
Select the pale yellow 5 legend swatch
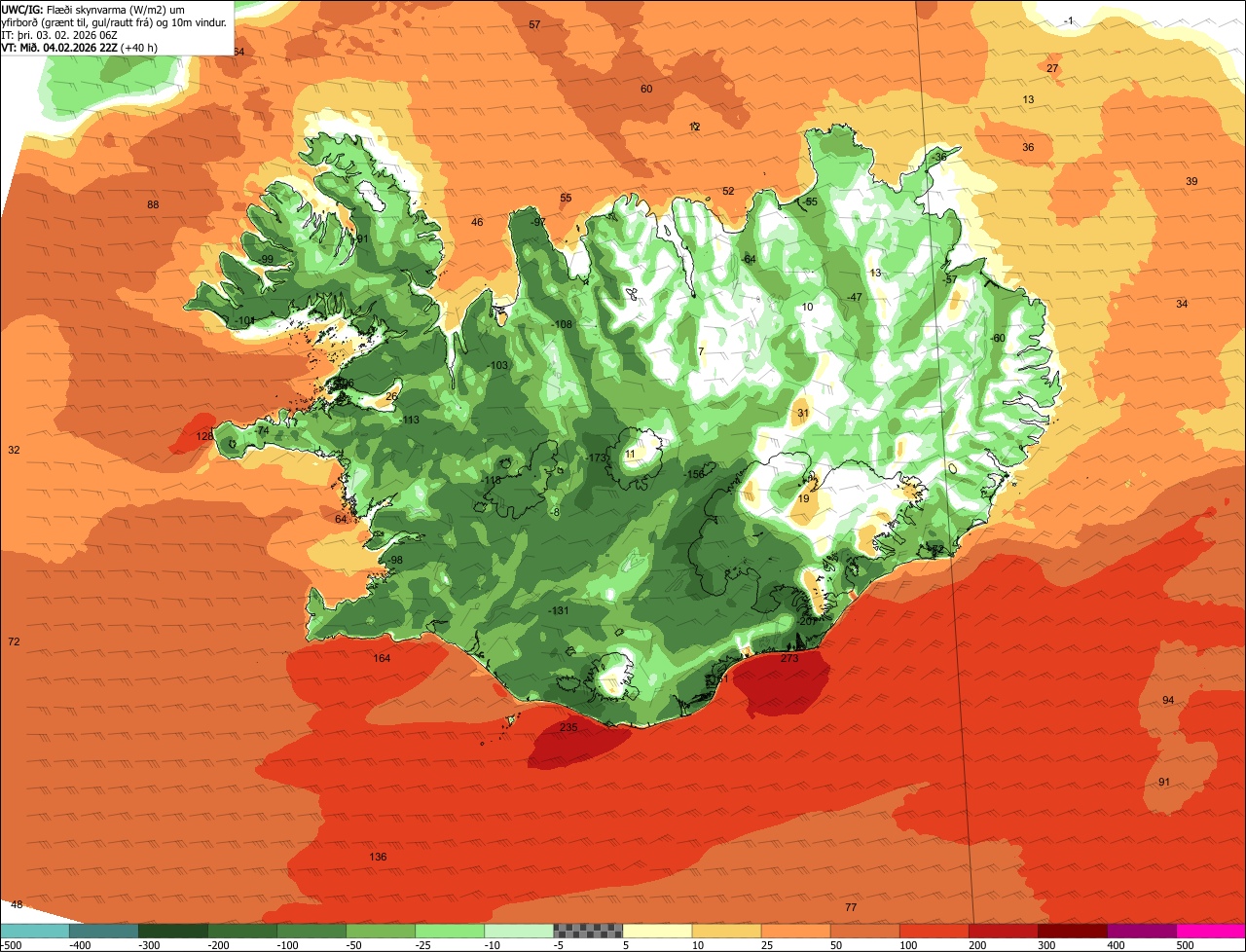coord(657,931)
